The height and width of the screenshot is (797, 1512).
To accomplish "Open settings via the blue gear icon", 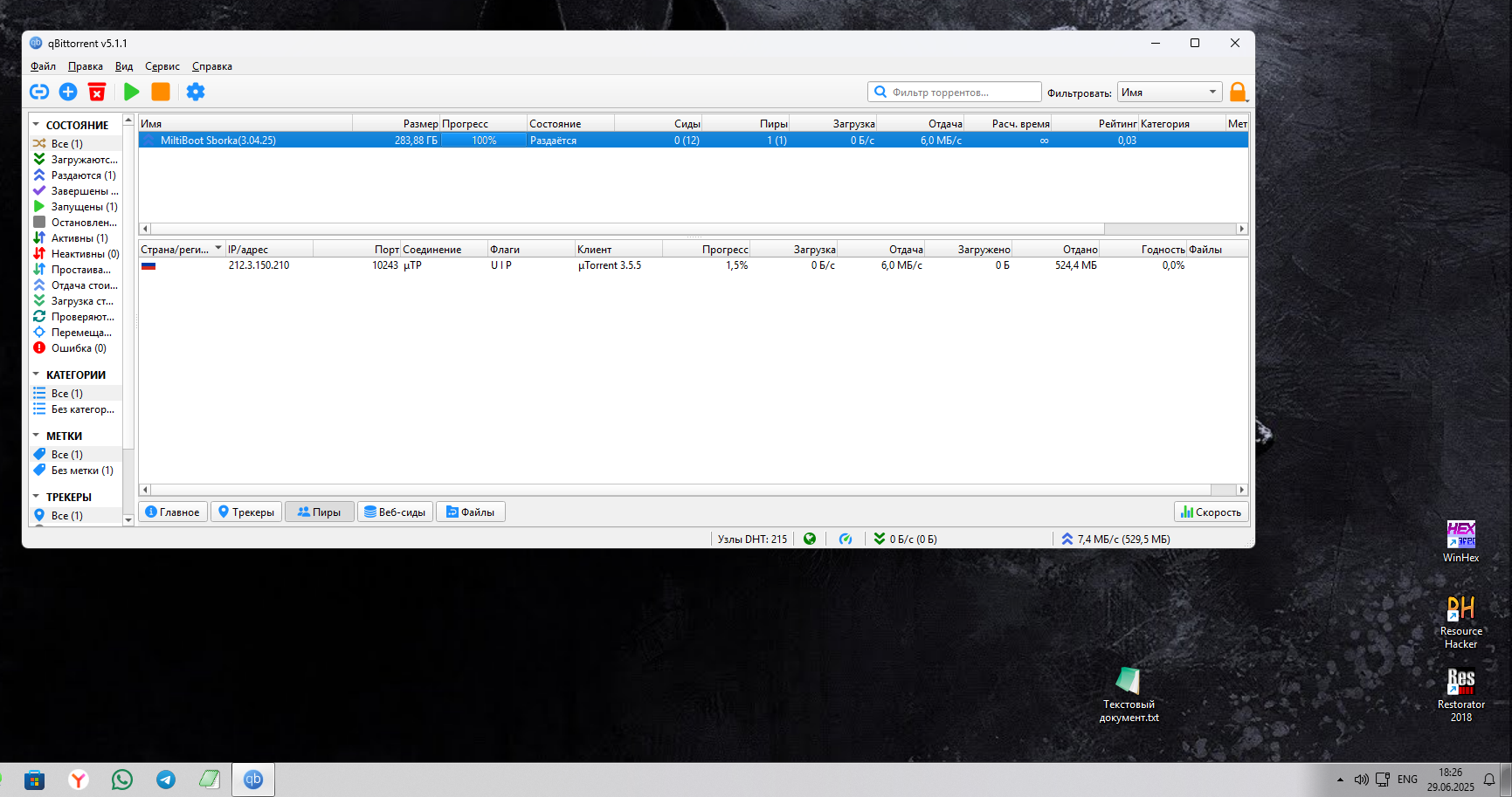I will pos(196,92).
